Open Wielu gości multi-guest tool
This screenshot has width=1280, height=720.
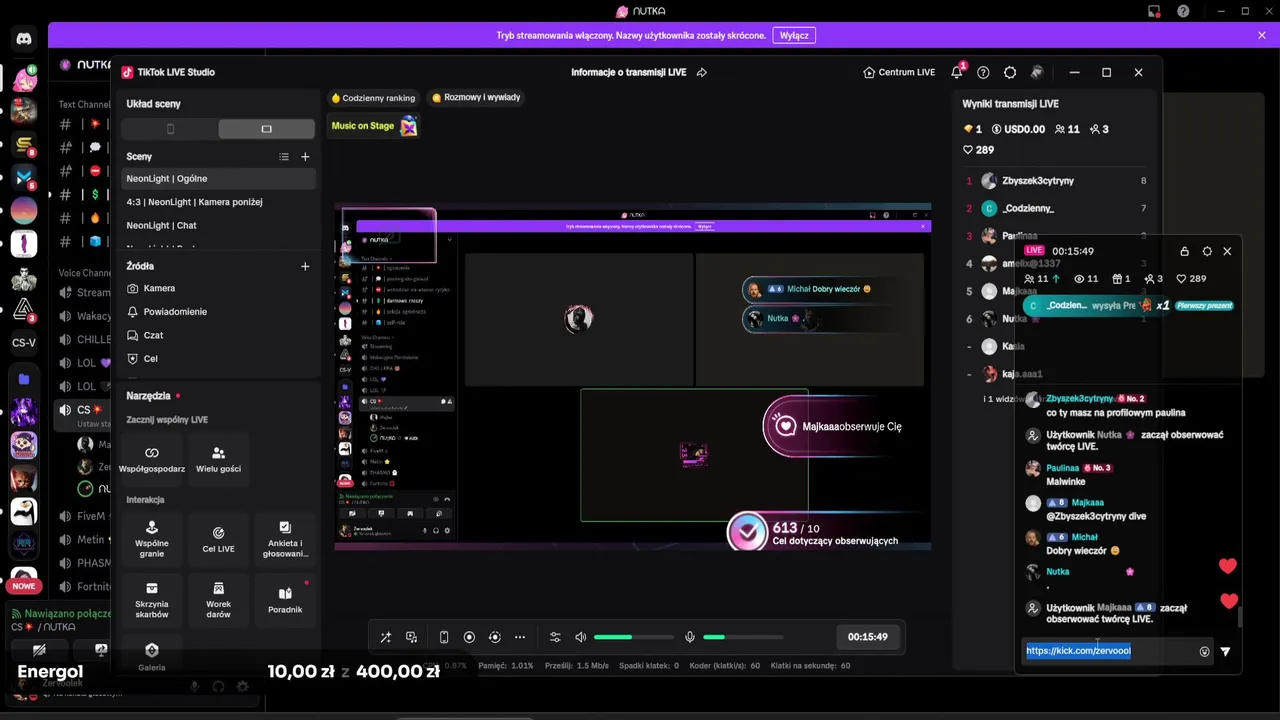[219, 460]
